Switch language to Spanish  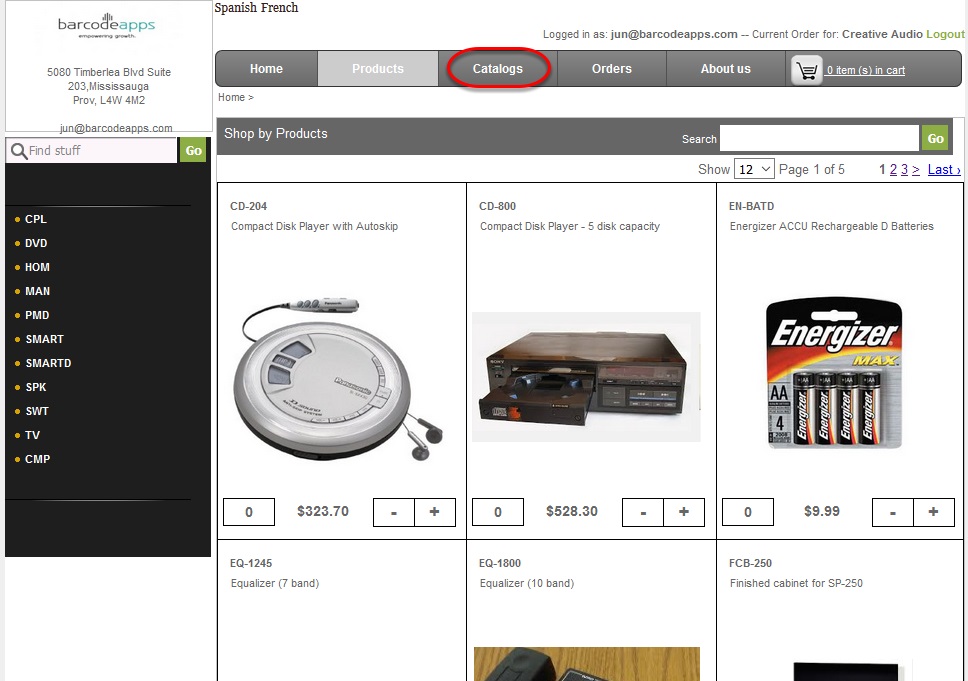point(236,7)
